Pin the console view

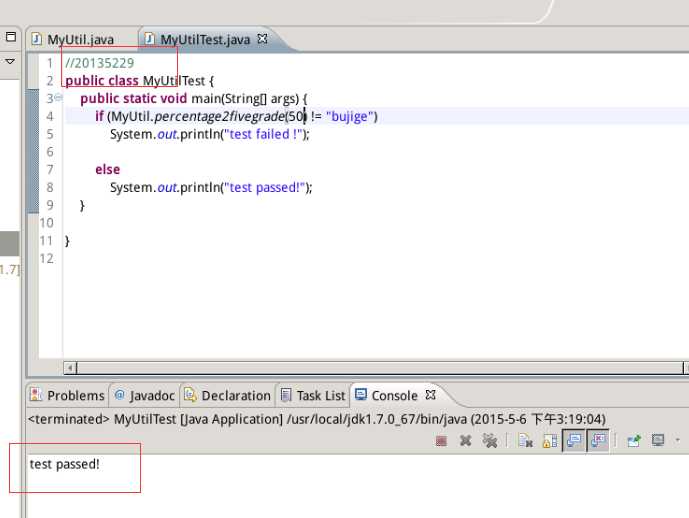(x=634, y=441)
